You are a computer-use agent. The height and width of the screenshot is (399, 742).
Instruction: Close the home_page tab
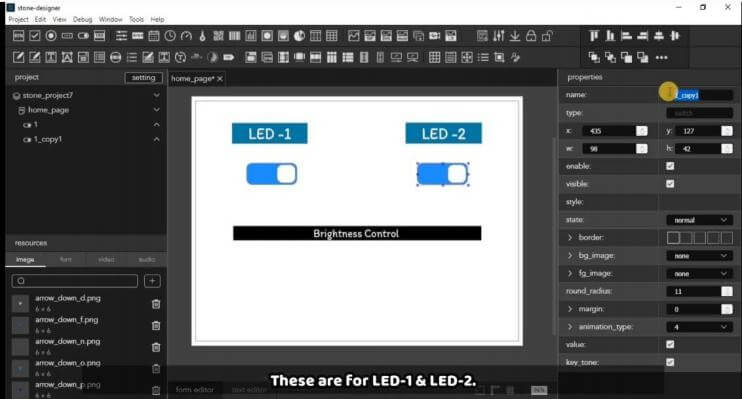pyautogui.click(x=220, y=79)
